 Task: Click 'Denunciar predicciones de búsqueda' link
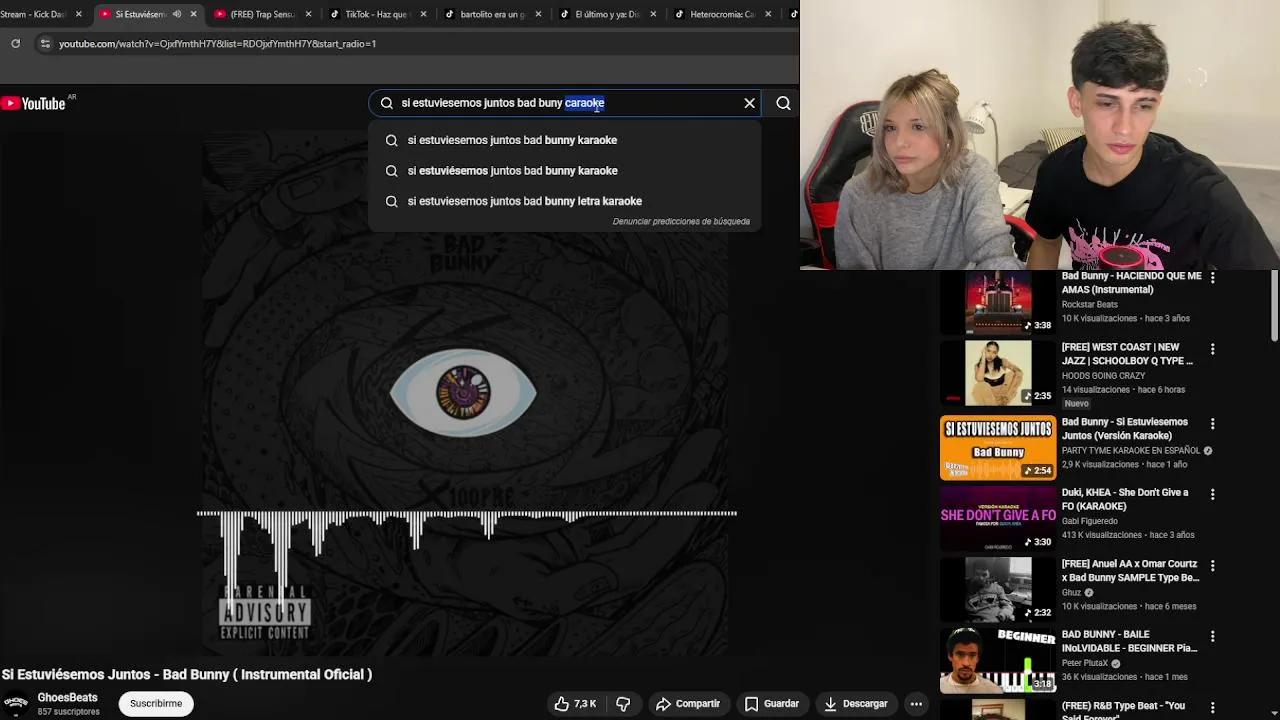coord(681,221)
